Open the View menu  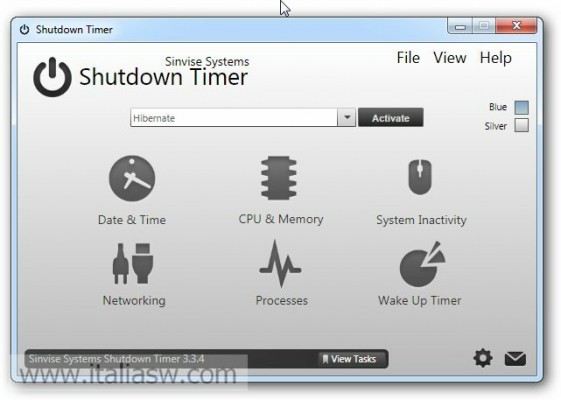point(450,58)
